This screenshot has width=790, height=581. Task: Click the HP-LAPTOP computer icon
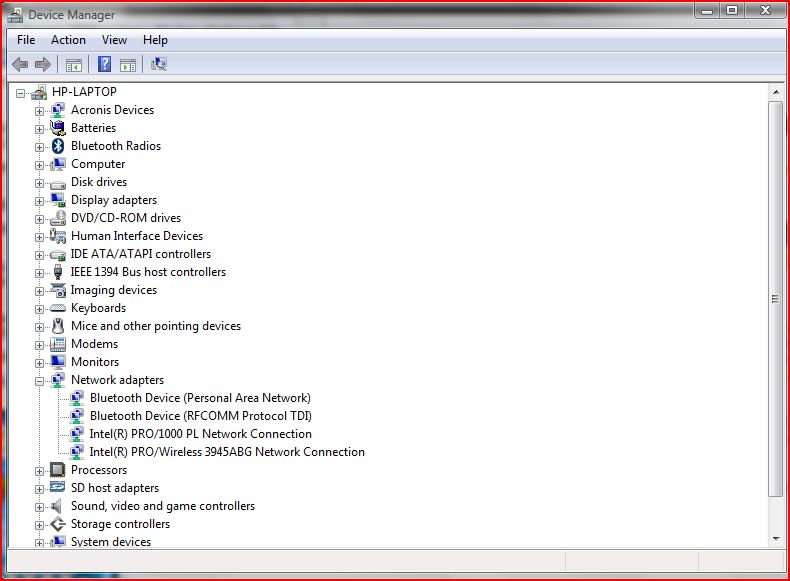(39, 92)
